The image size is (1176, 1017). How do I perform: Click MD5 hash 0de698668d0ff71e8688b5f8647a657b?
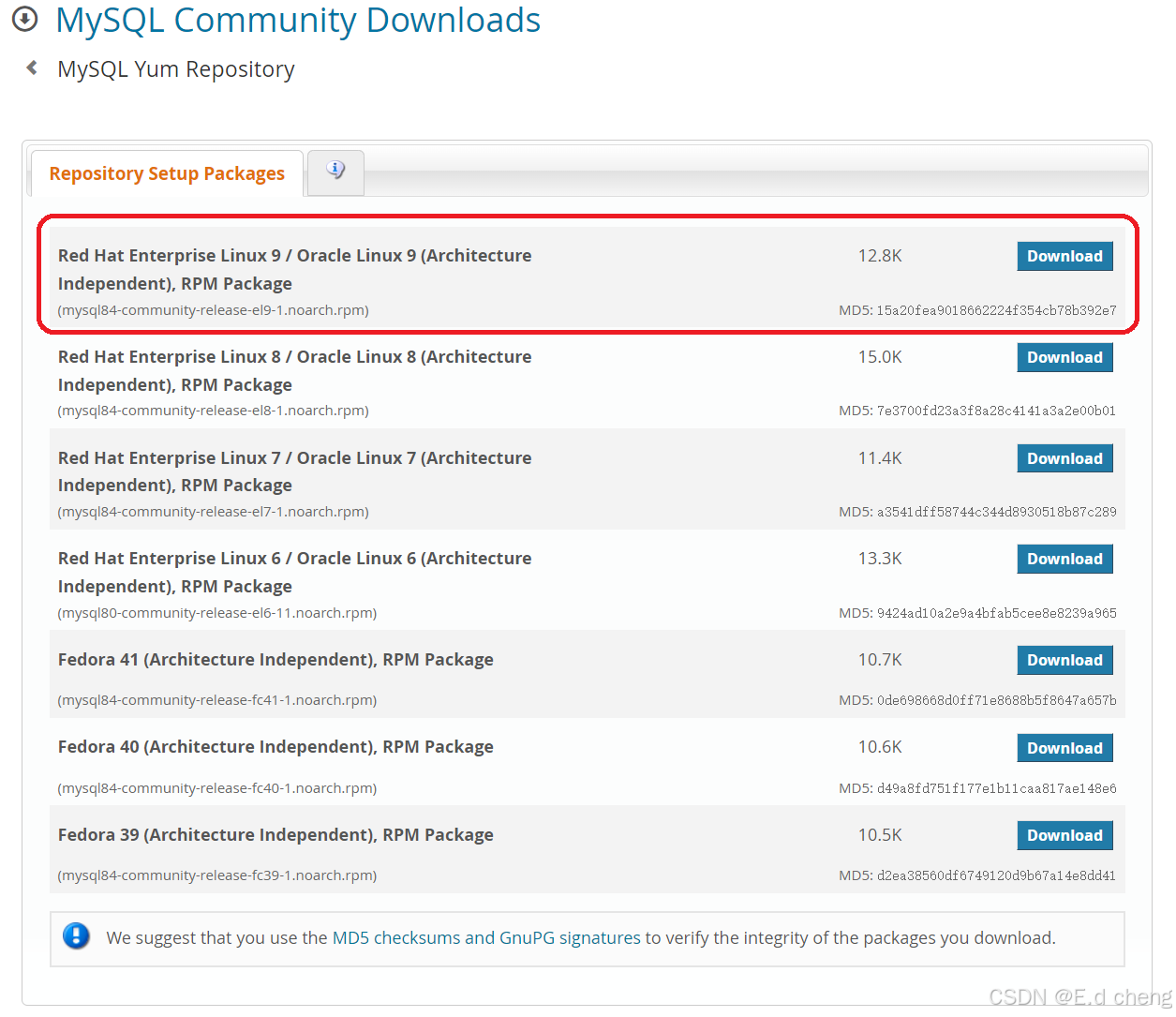pyautogui.click(x=996, y=700)
